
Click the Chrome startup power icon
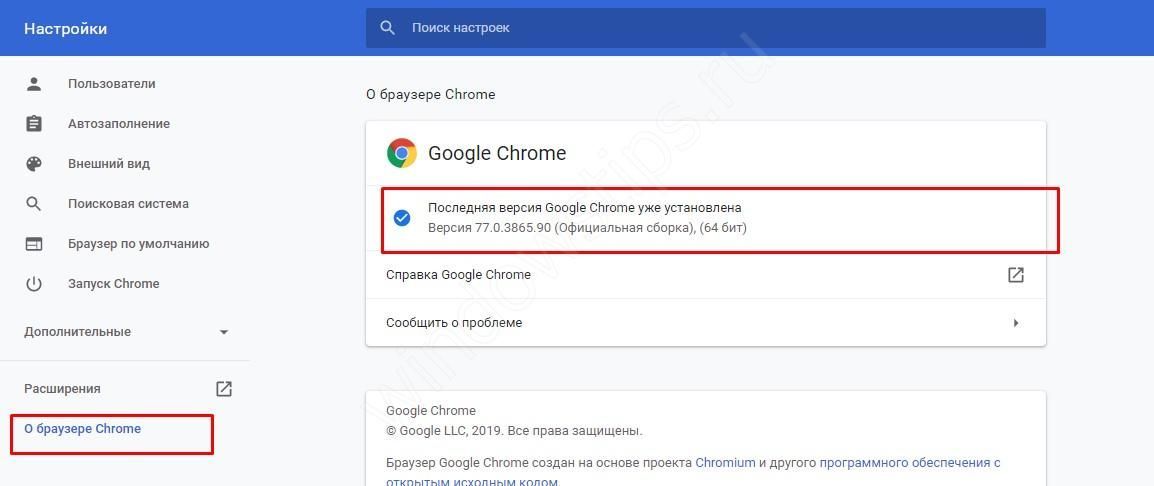coord(34,284)
